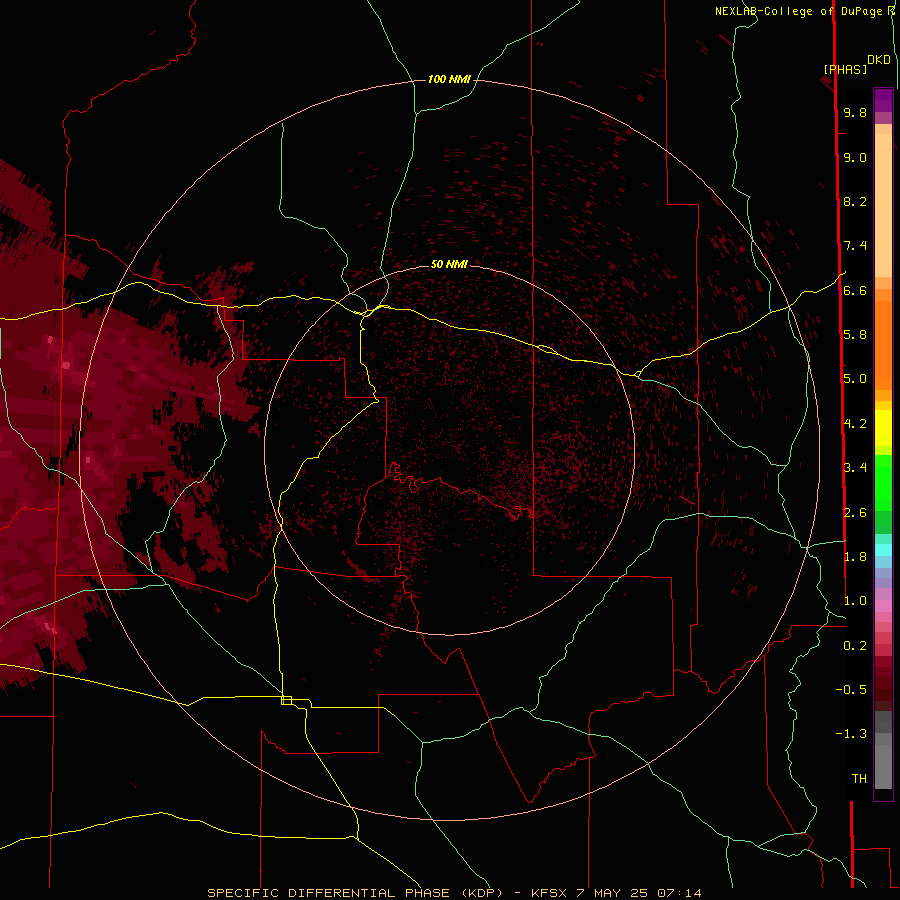900x900 pixels.
Task: Pick the cyan swatch in the color scale
Action: point(883,550)
